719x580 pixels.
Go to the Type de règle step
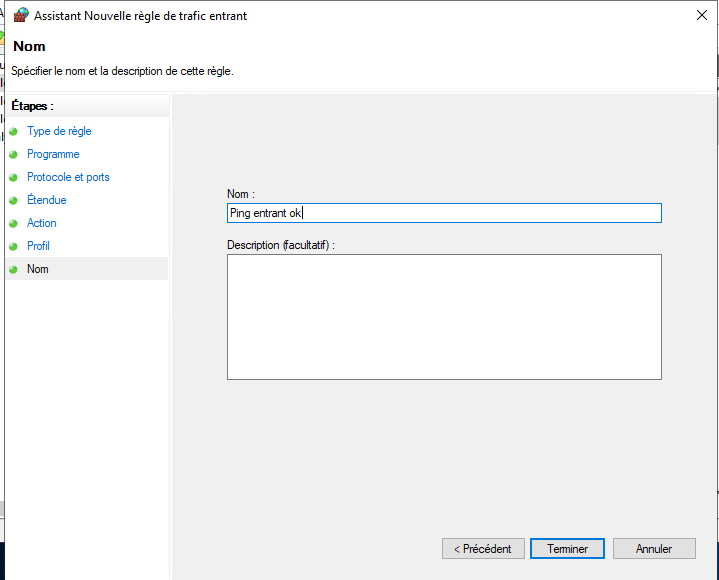(x=59, y=131)
